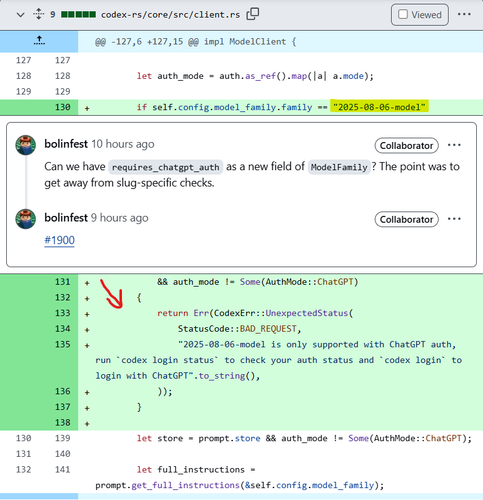This screenshot has height=500, width=483.
Task: Open options menu for 9 hours ago comment
Action: click(454, 219)
